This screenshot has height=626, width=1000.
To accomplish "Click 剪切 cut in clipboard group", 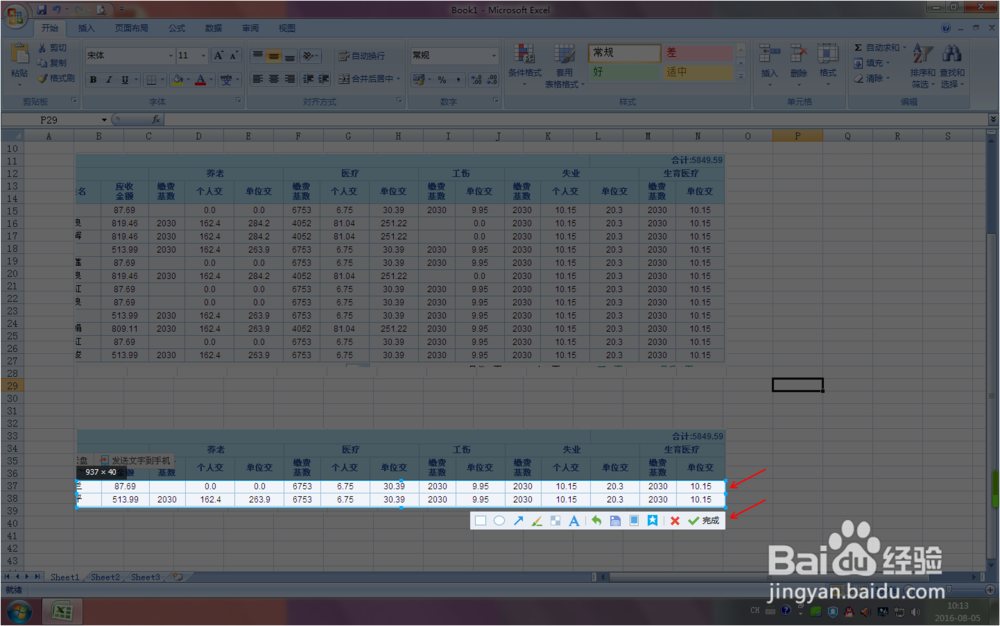I will (x=52, y=48).
